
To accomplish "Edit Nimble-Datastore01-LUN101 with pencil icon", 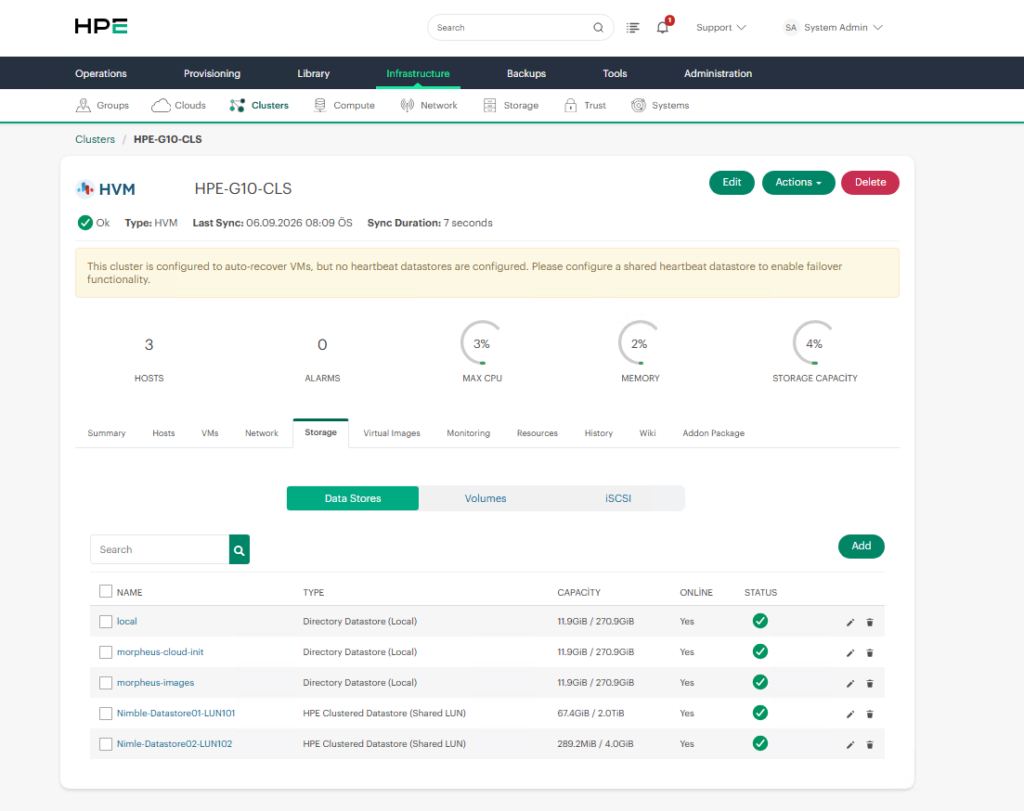I will tap(850, 714).
